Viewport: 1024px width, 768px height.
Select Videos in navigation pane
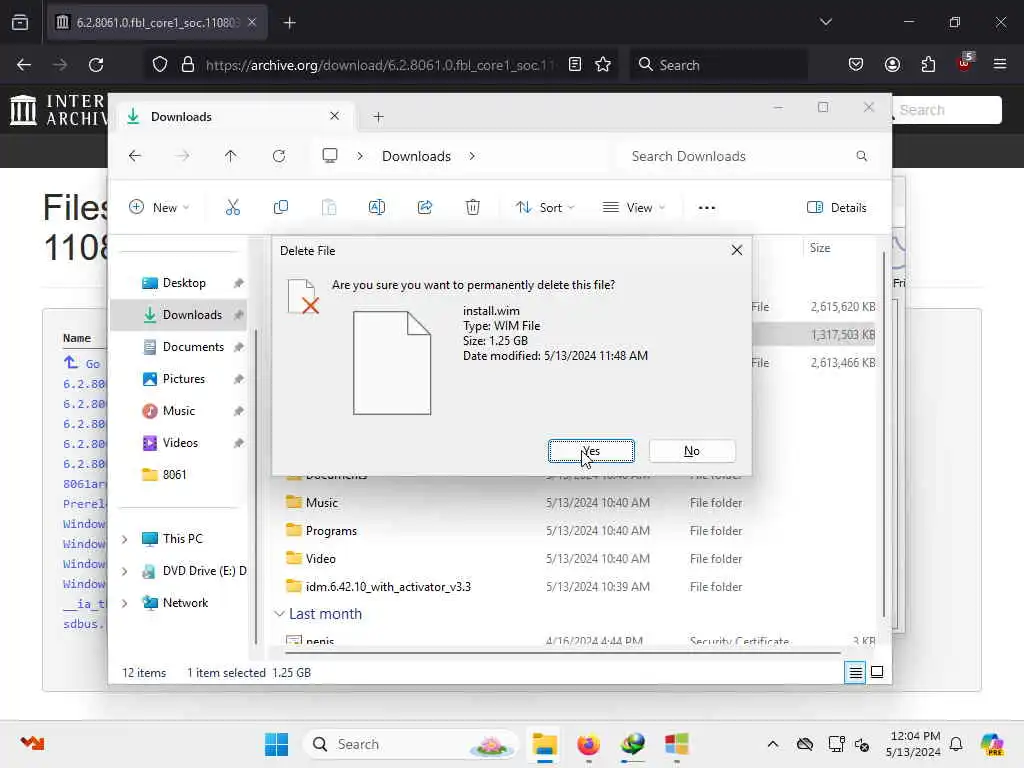point(180,443)
